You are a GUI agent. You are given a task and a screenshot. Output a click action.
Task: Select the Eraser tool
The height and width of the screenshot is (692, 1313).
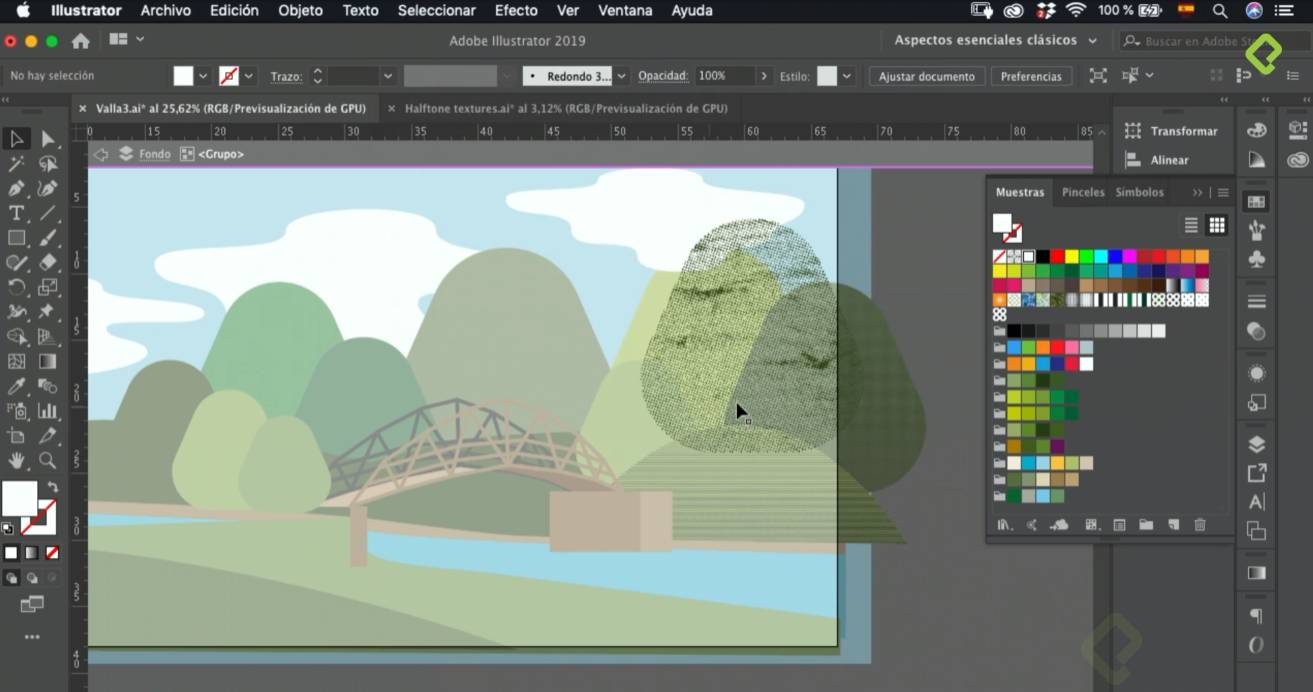click(47, 262)
